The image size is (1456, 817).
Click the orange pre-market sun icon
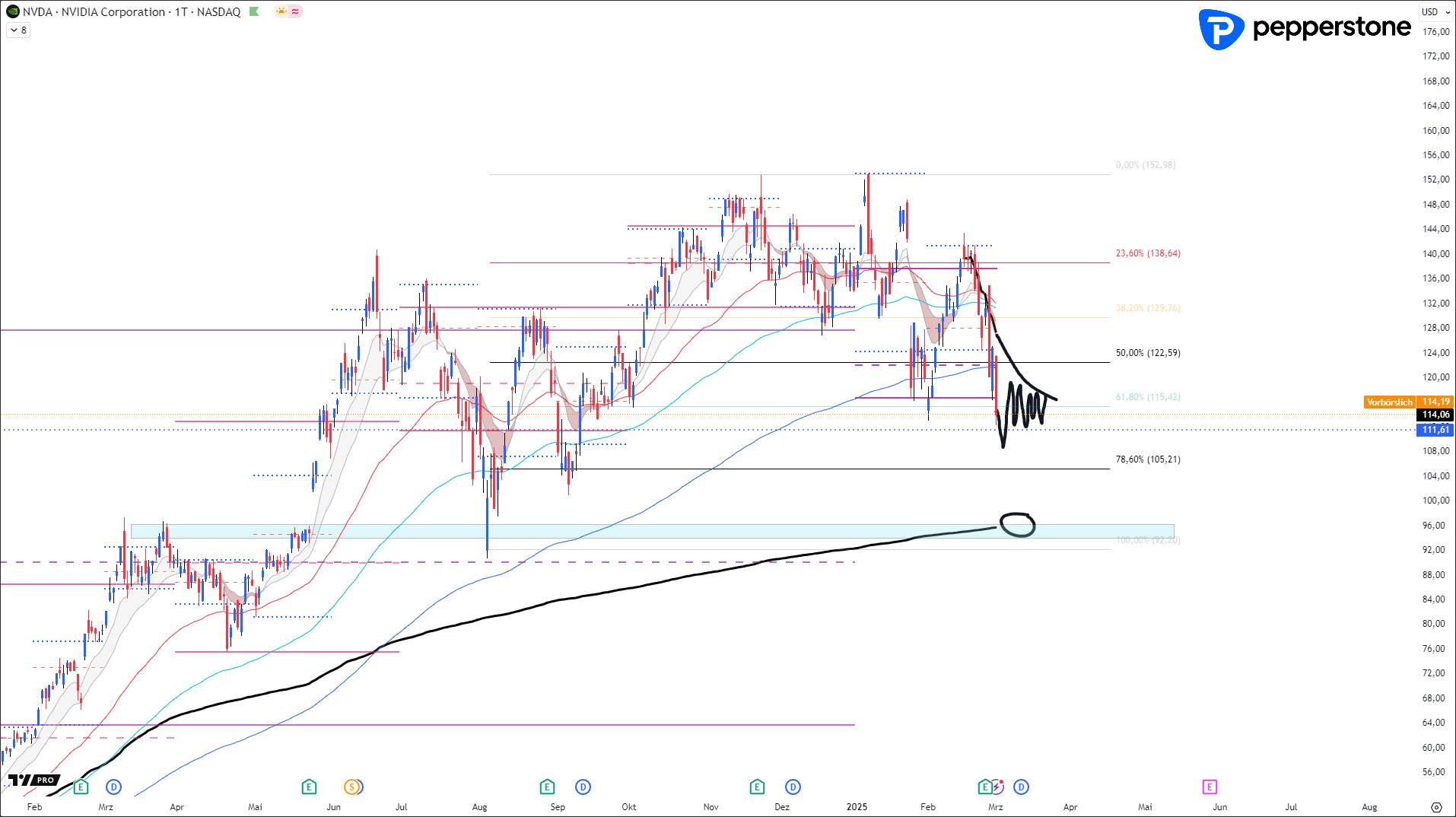tap(281, 11)
